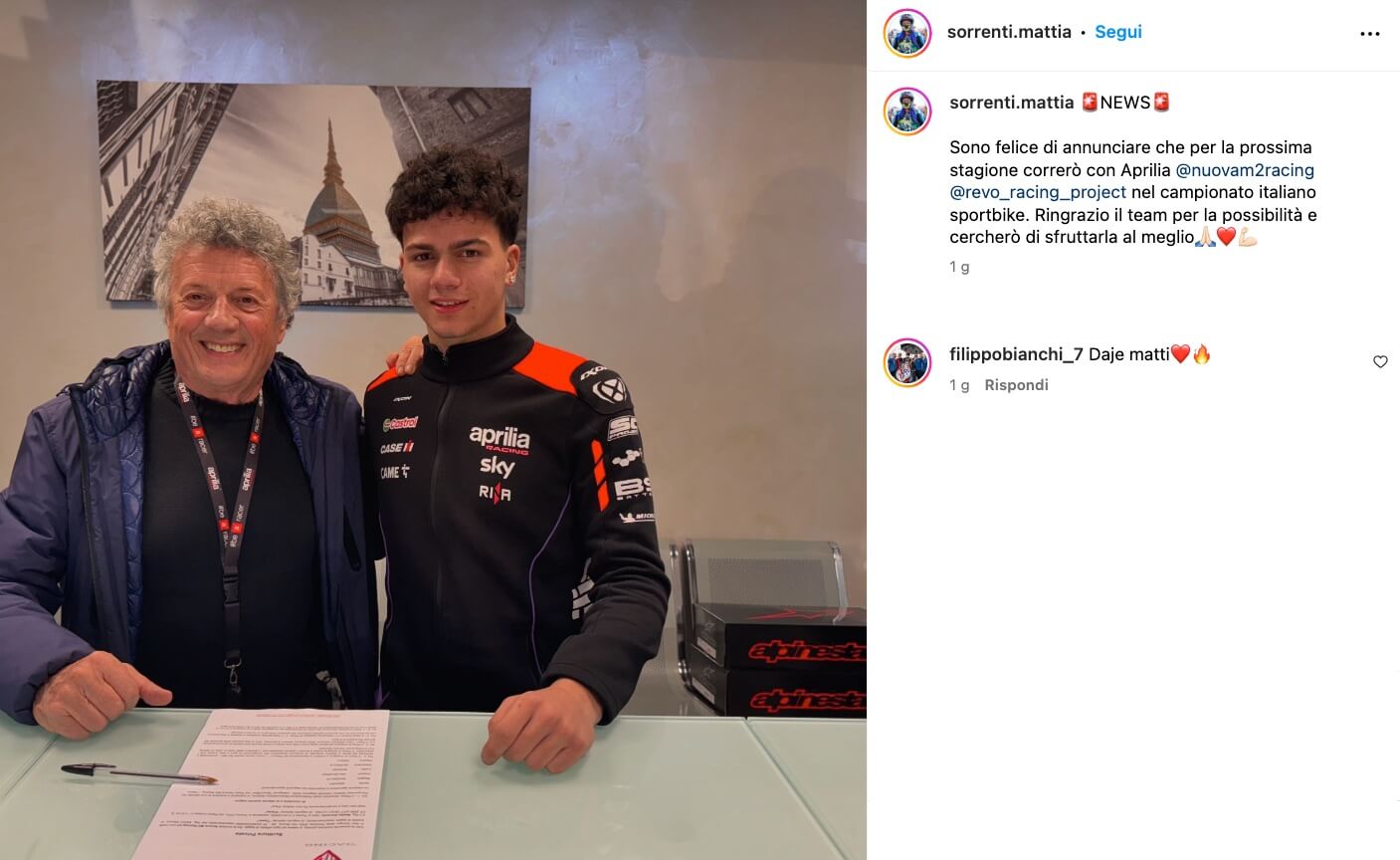Like filippobianchi_7's comment with heart icon
This screenshot has width=1400, height=860.
pos(1380,362)
